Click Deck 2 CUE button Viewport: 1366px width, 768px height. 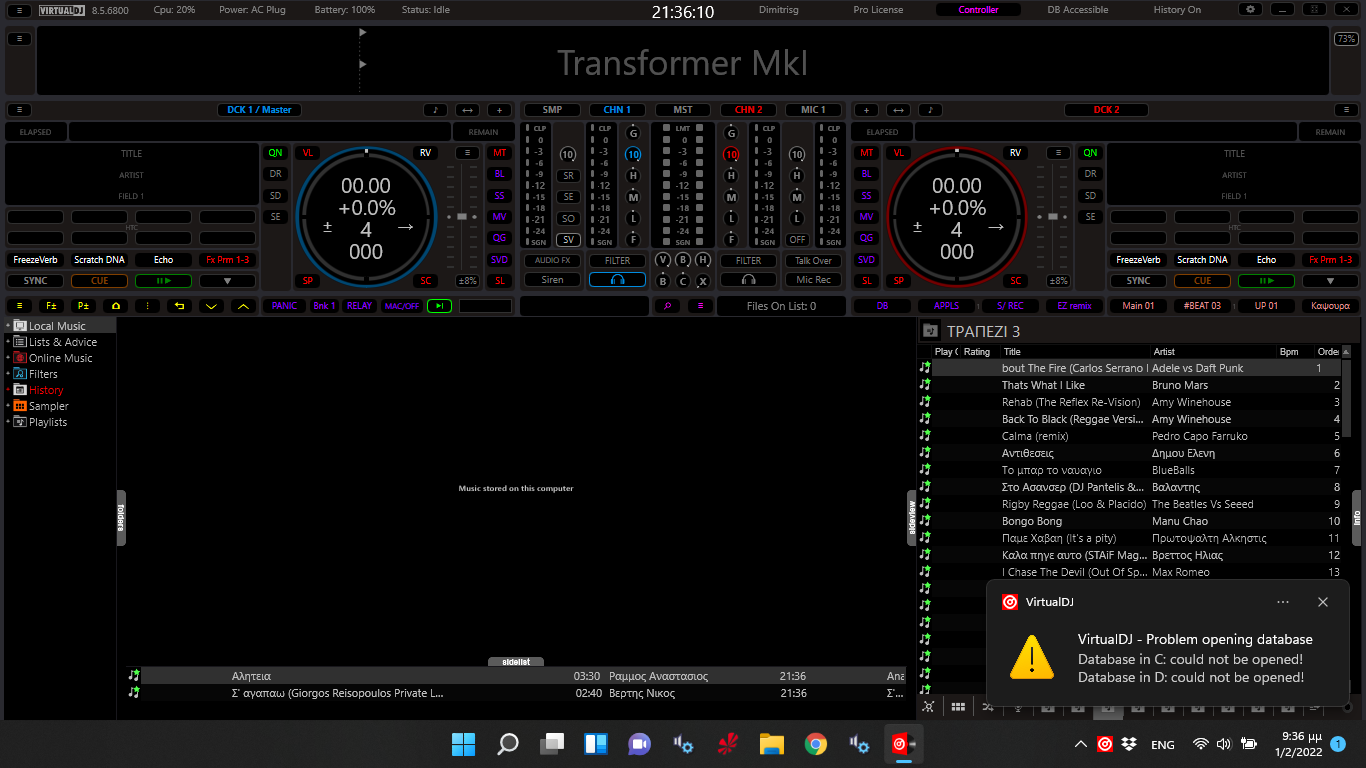(x=1202, y=281)
